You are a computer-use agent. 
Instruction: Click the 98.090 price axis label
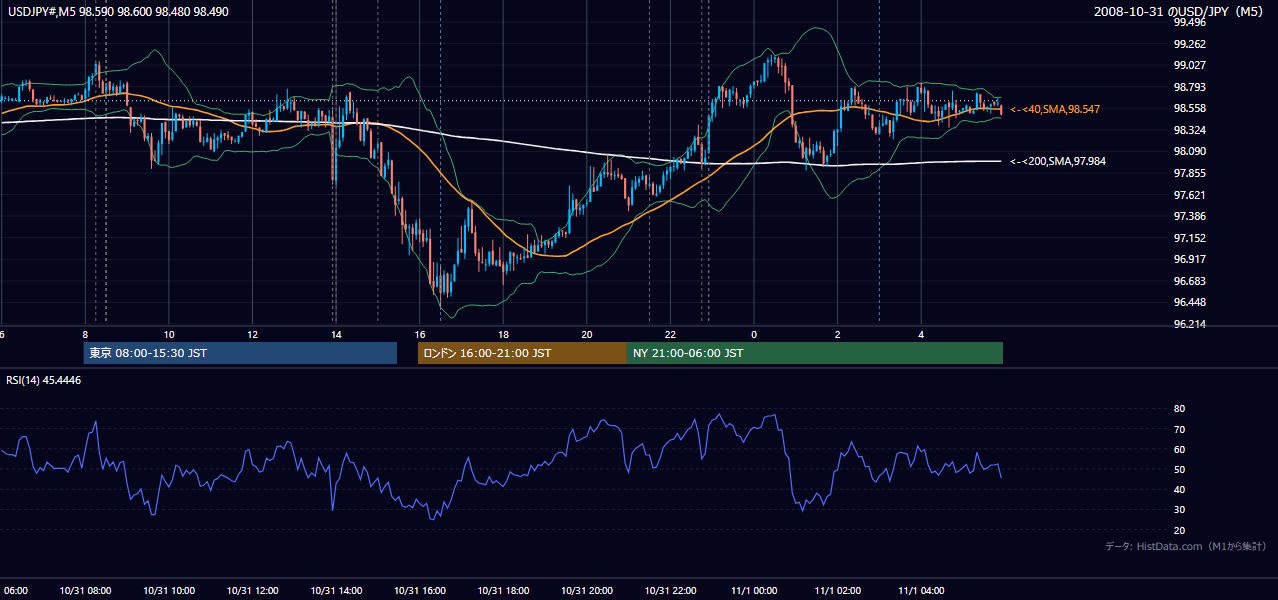point(1189,151)
